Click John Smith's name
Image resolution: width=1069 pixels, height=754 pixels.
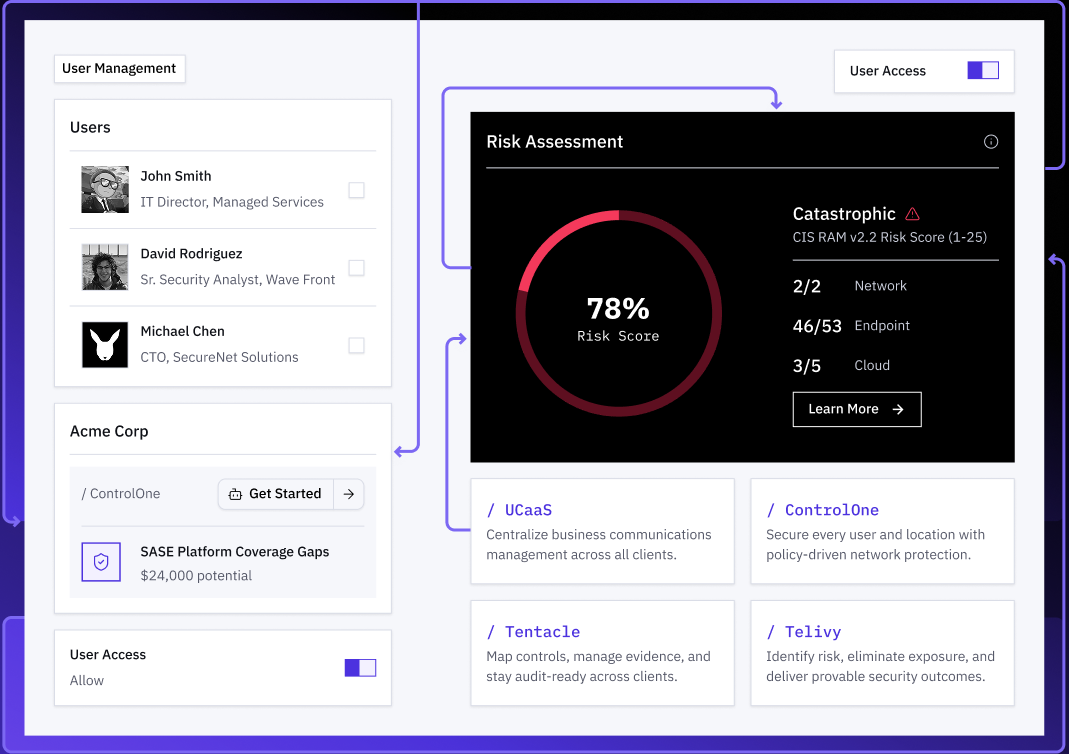176,176
